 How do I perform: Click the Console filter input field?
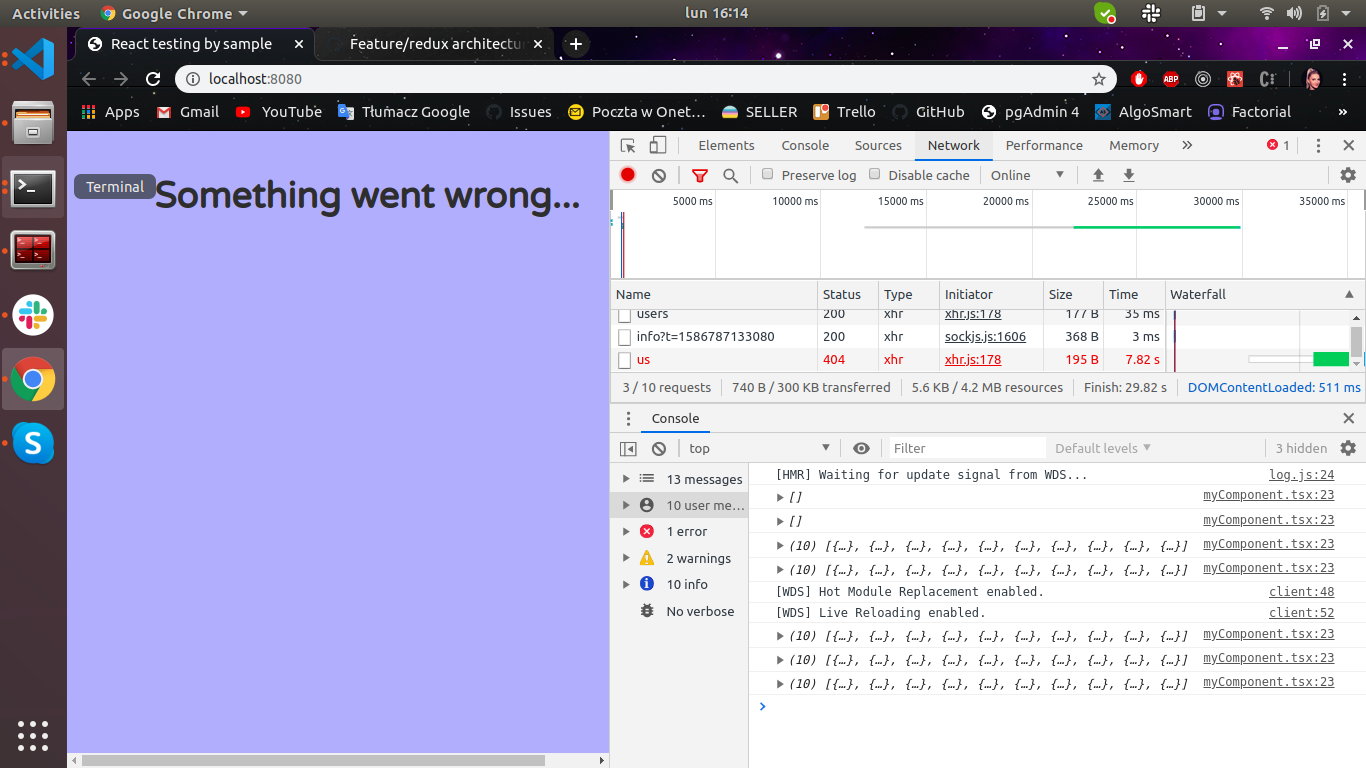(966, 448)
